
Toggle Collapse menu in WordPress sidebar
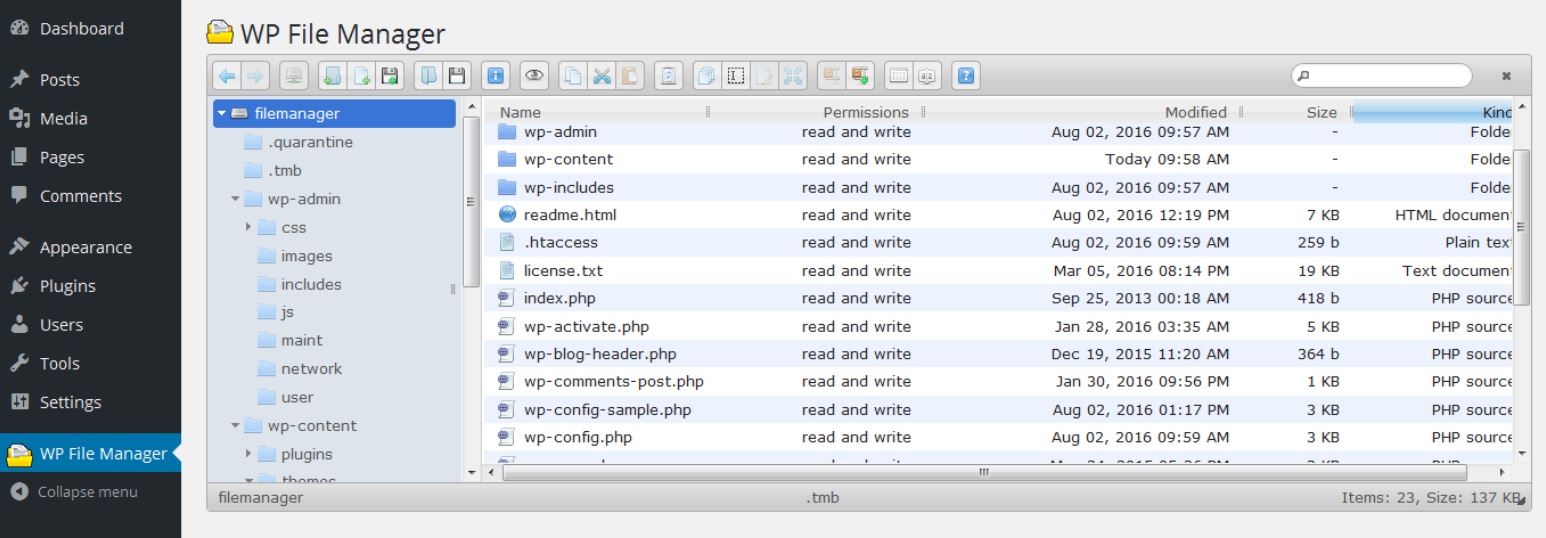click(74, 492)
